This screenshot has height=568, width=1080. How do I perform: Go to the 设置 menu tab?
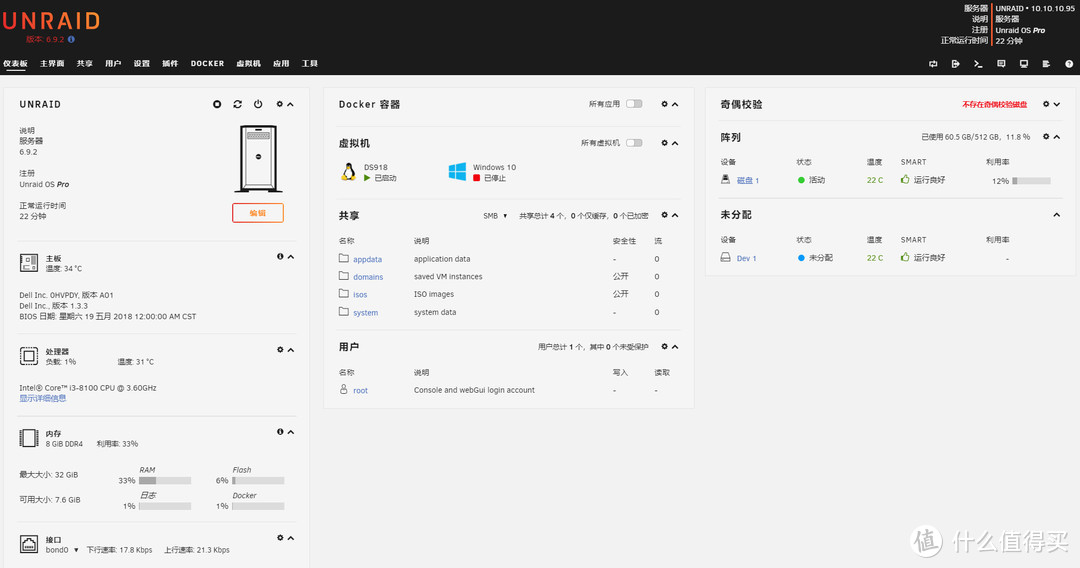[x=142, y=63]
